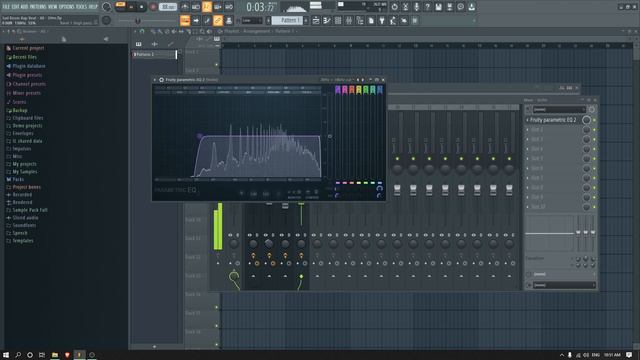Open the OPTIONS menu
640x360 pixels.
[x=67, y=7]
